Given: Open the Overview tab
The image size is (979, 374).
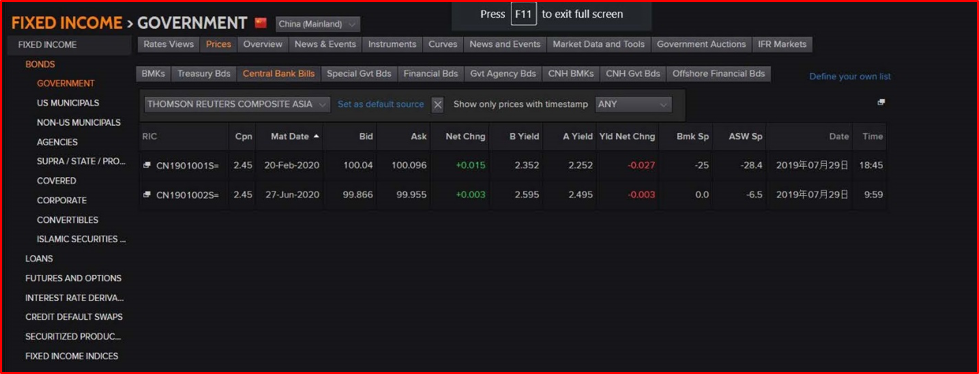Looking at the screenshot, I should [x=263, y=44].
